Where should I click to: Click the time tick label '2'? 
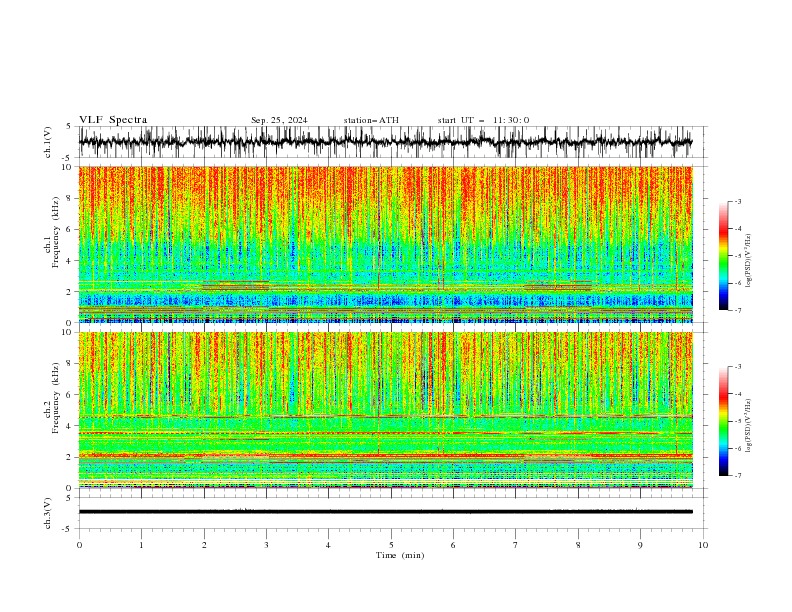tap(204, 545)
